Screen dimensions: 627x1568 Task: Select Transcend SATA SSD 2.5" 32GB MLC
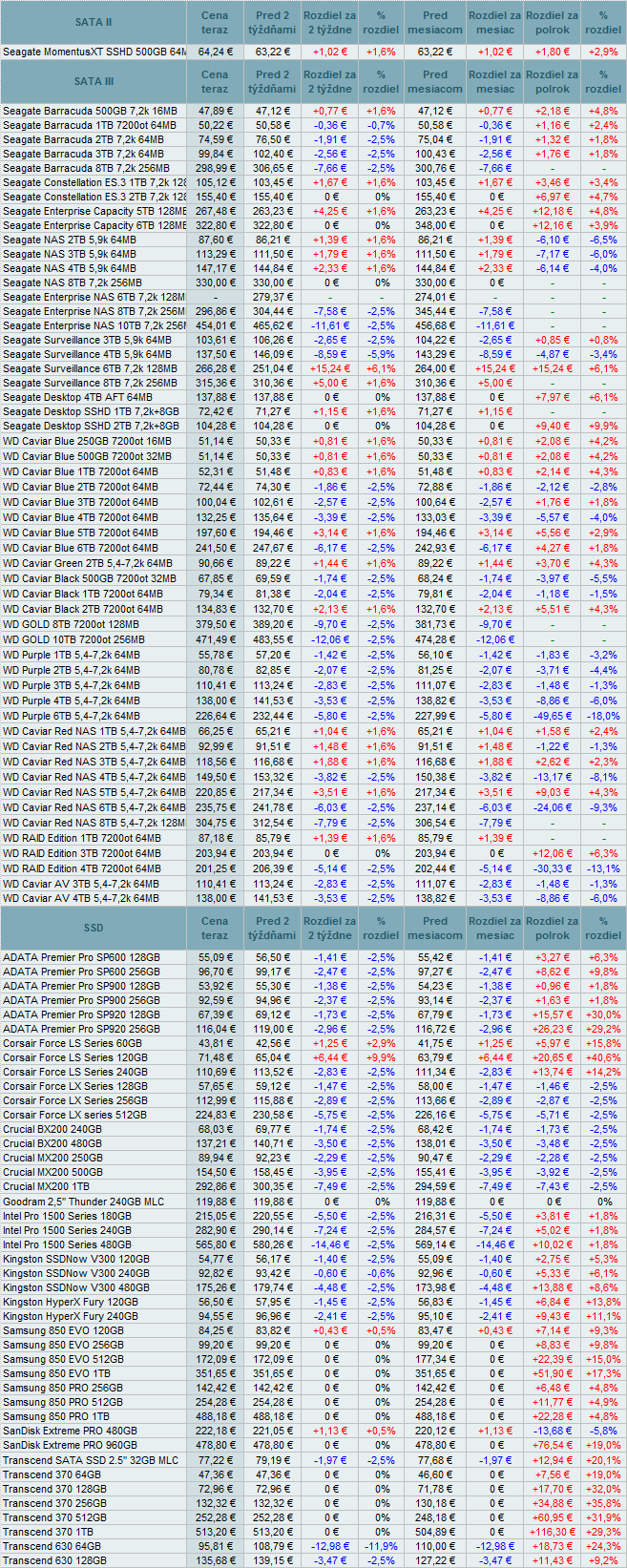[90, 1460]
